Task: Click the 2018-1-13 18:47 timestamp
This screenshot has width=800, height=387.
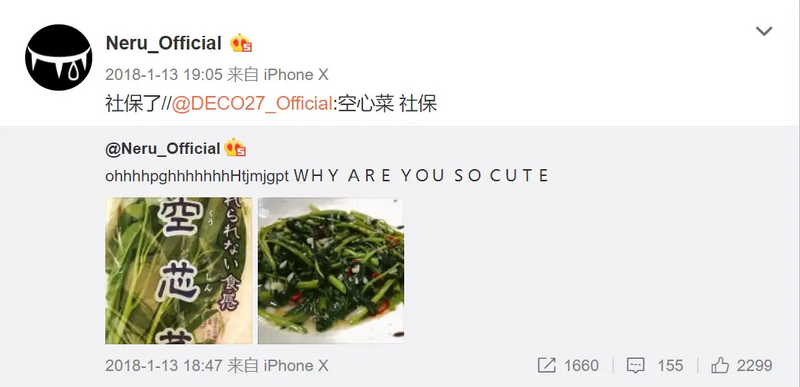Action: pos(164,366)
